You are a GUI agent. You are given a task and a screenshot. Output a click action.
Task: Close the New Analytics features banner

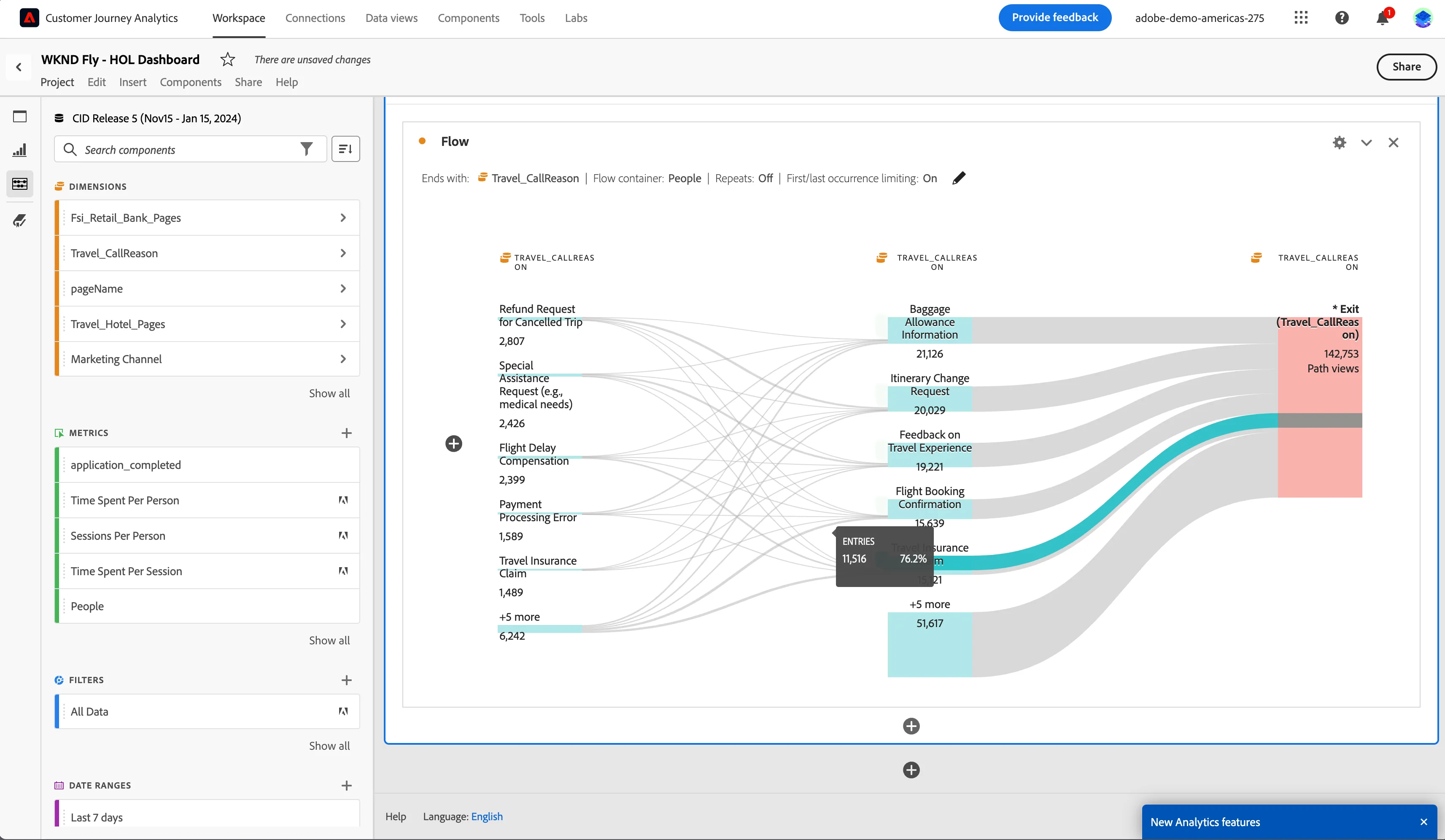(1423, 822)
